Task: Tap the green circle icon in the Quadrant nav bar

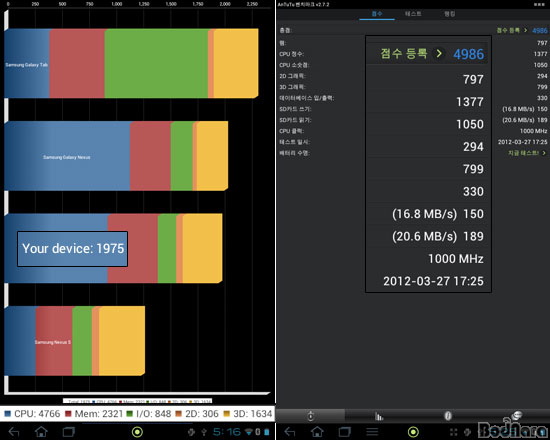Action: [137, 432]
